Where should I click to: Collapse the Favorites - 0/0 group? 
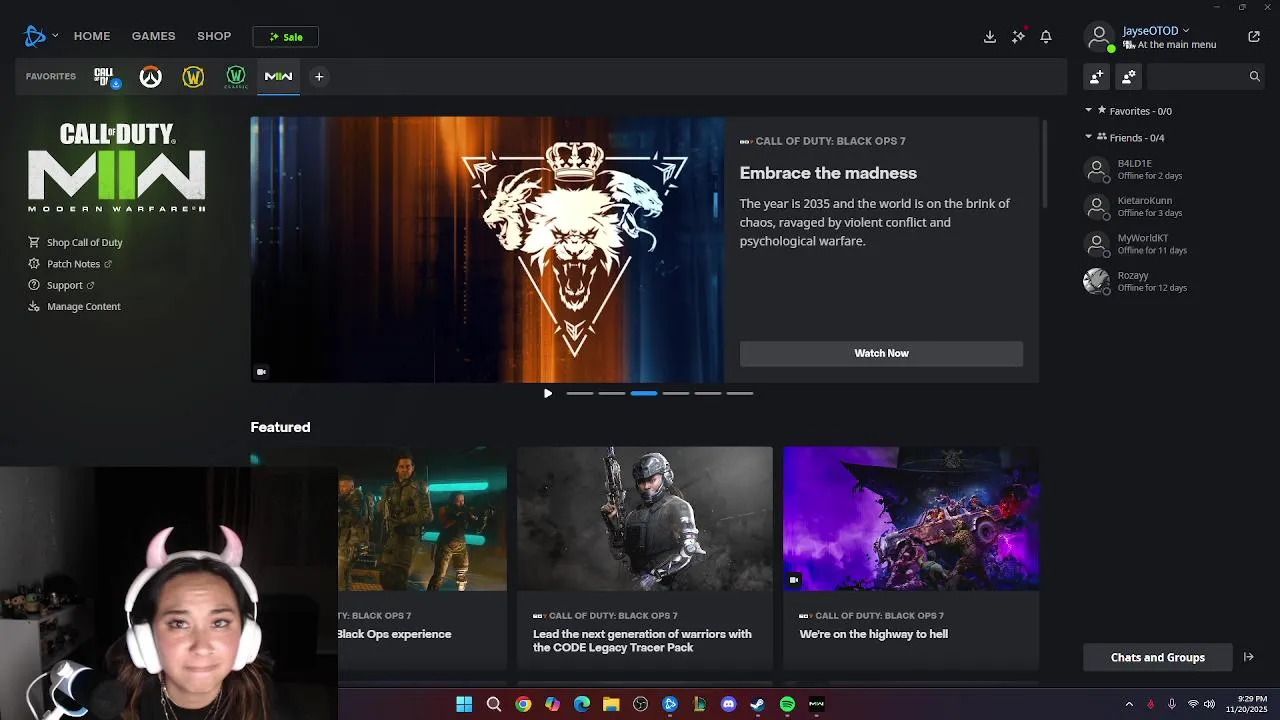coord(1089,111)
